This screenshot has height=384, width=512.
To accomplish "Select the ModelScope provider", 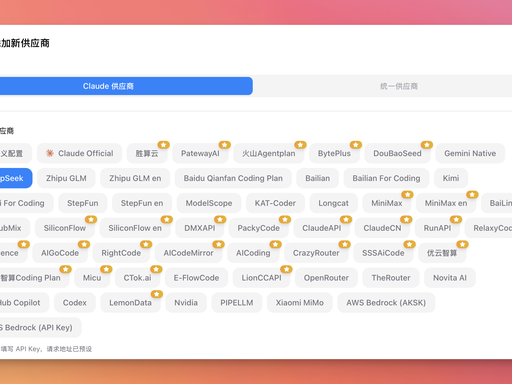I will coord(209,203).
